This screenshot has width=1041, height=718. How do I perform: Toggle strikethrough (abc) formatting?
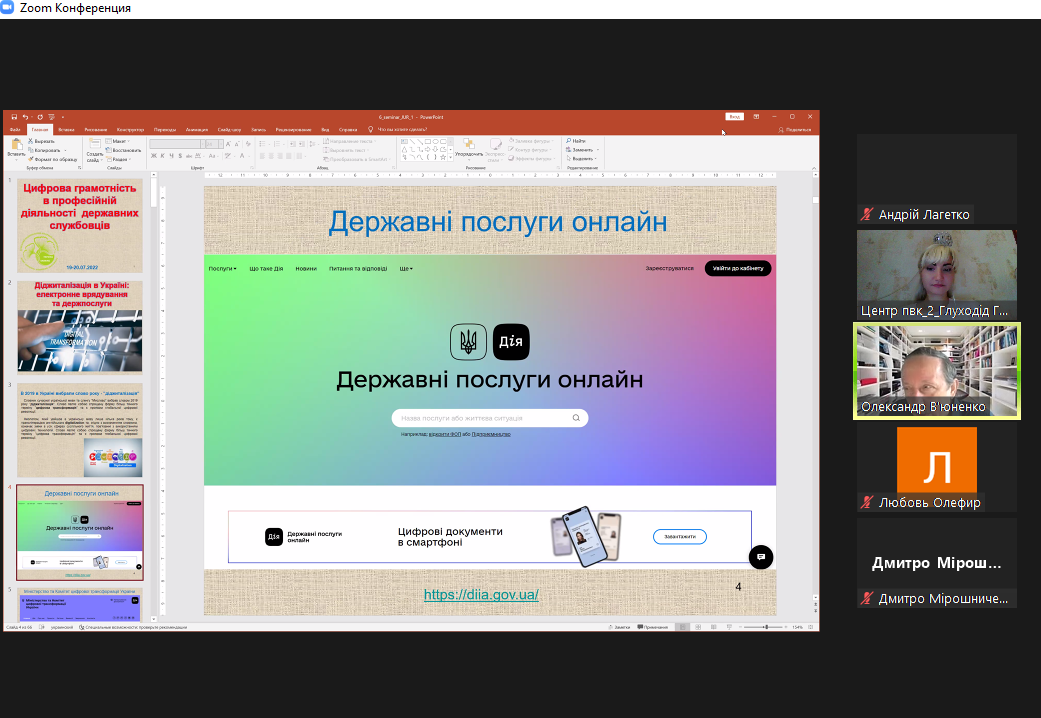[x=189, y=156]
